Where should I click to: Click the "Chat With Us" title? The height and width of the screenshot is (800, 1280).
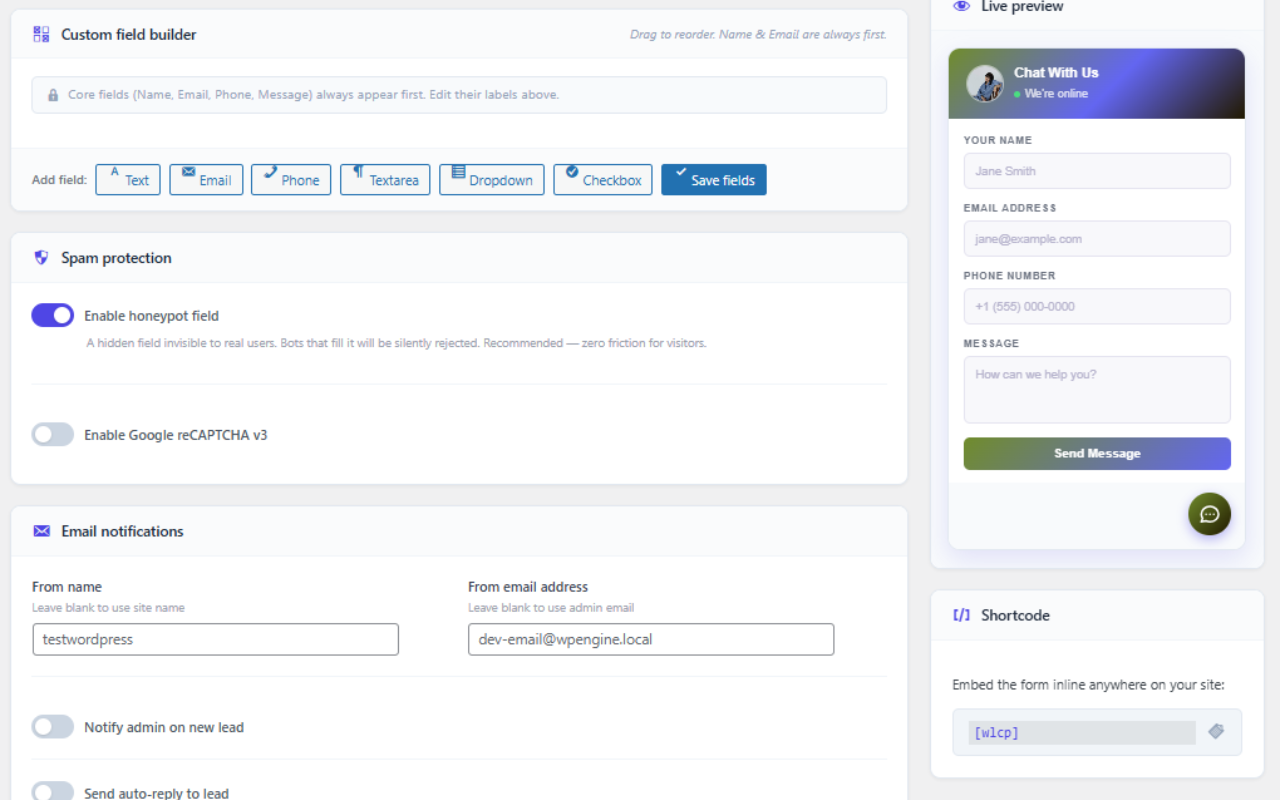point(1056,72)
